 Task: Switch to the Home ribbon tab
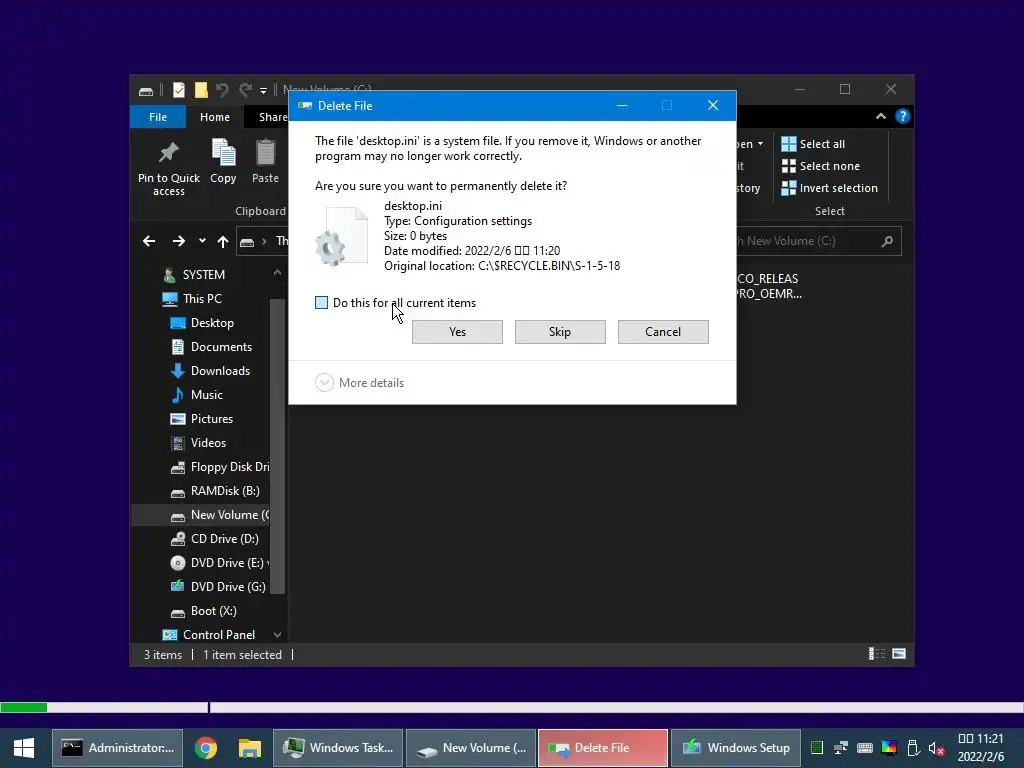[215, 117]
